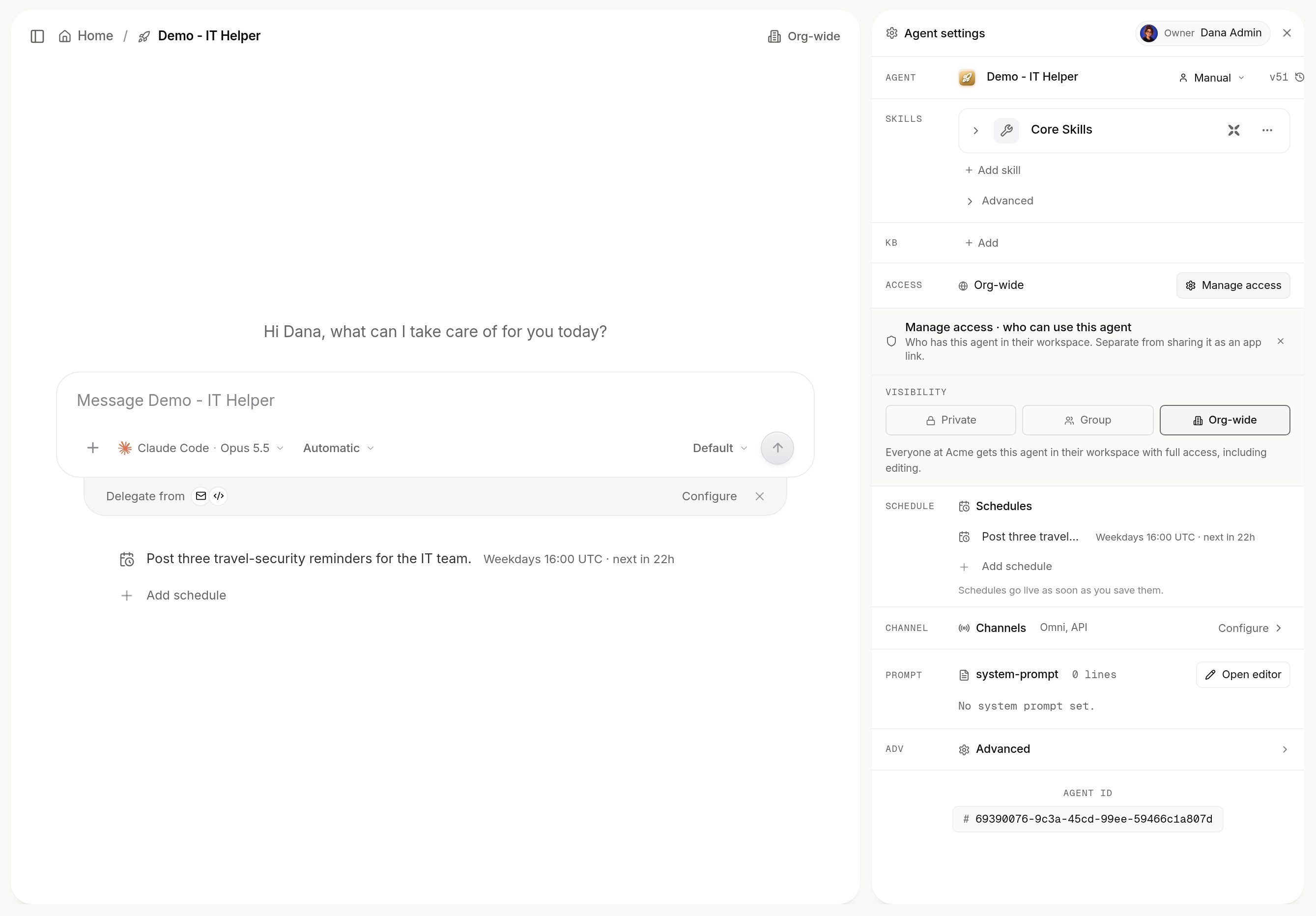1316x916 pixels.
Task: Open the Claude Code Opus 5.5 model dropdown
Action: 200,448
